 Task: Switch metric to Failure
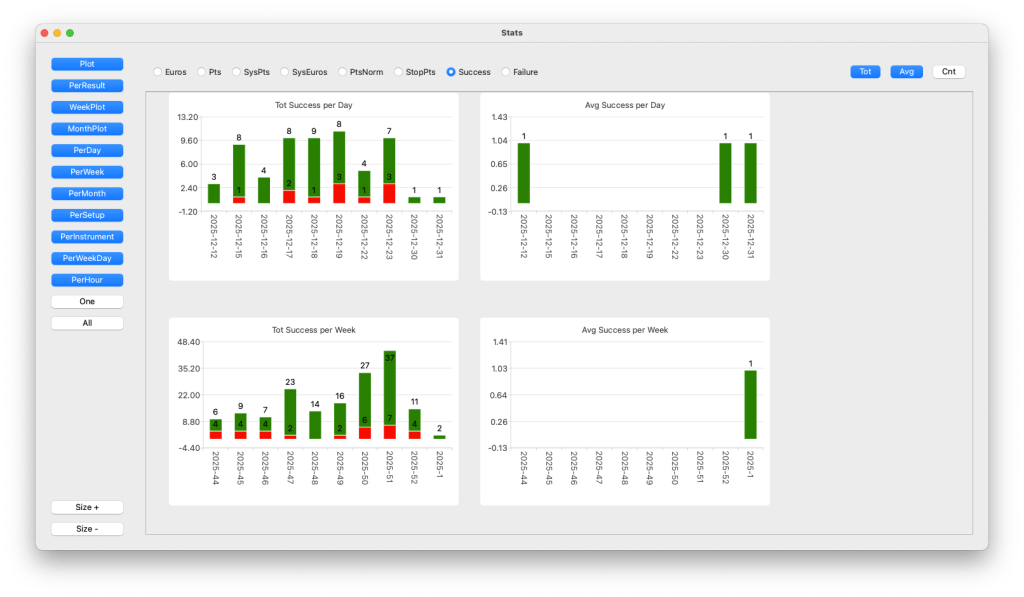coord(506,72)
